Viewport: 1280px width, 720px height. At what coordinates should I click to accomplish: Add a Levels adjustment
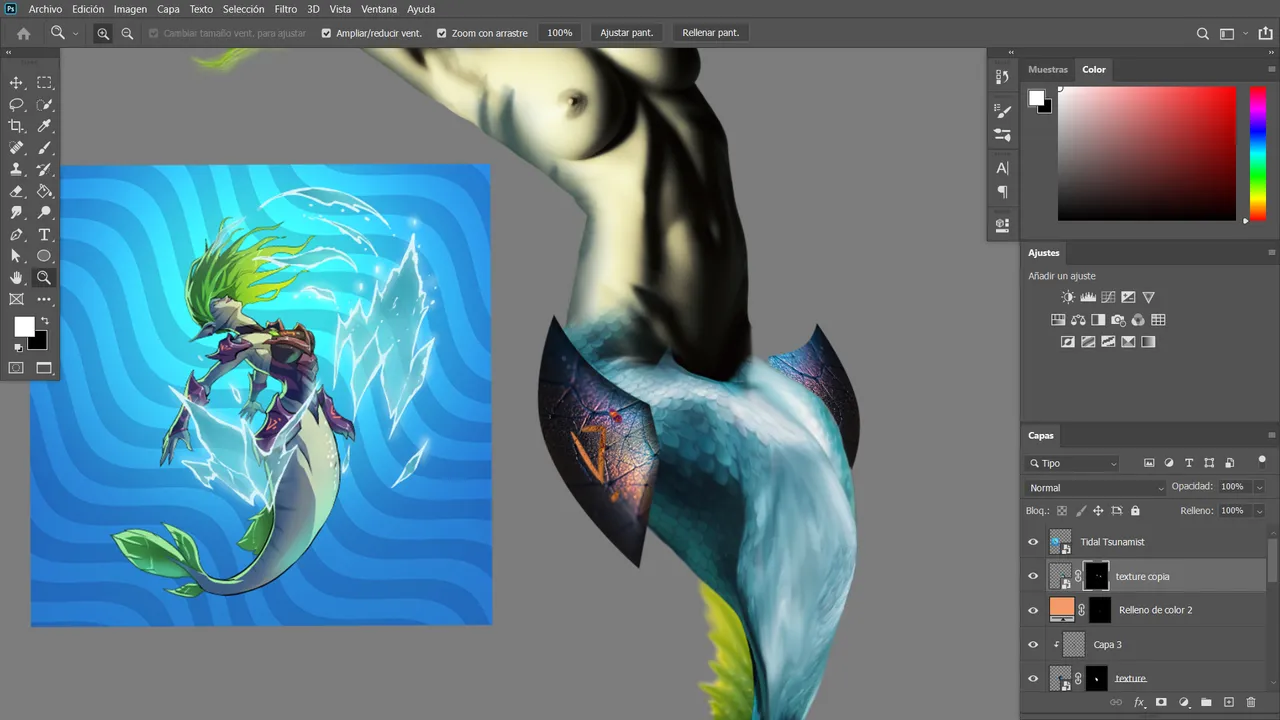(x=1088, y=297)
